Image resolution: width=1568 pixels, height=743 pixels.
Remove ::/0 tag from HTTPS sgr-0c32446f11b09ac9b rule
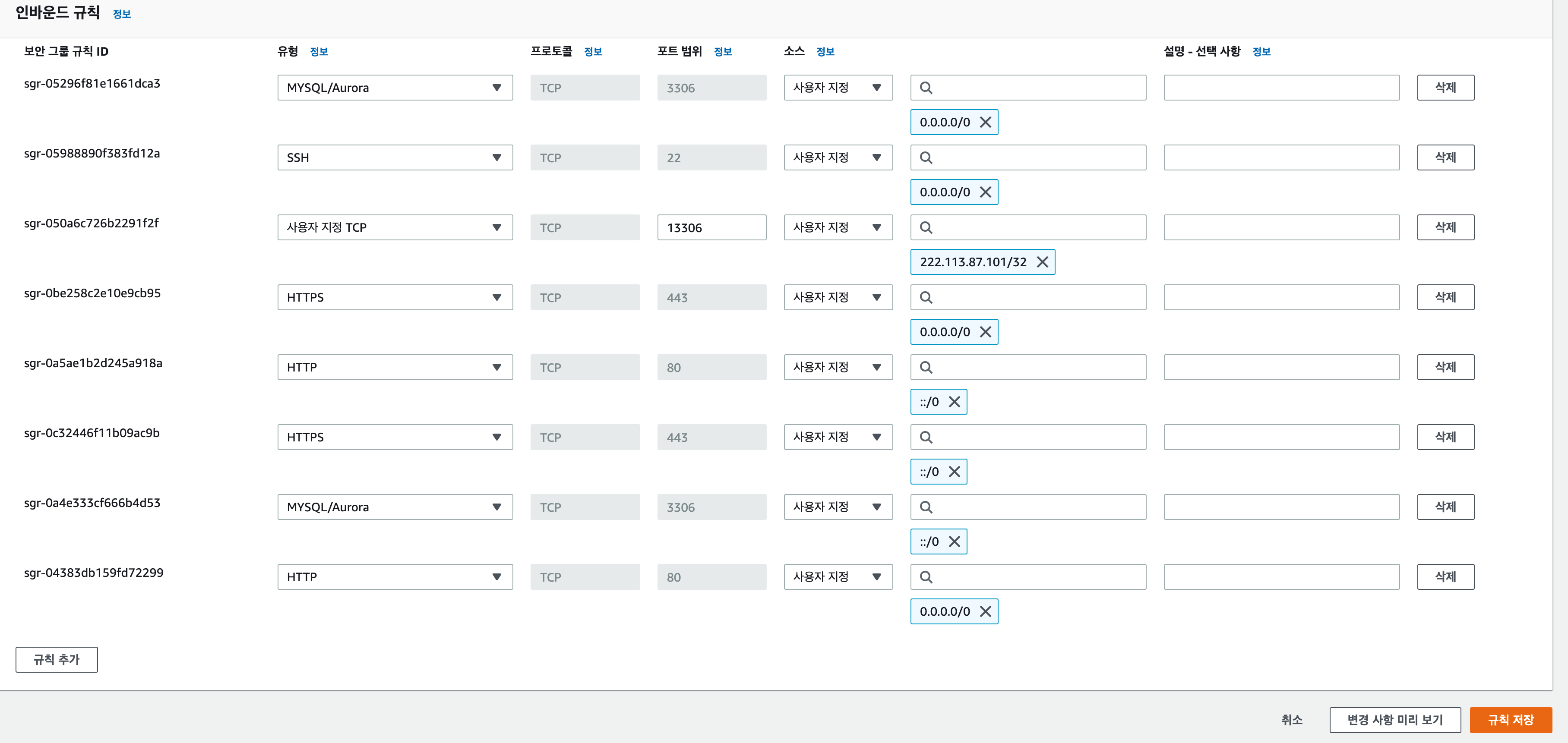954,472
